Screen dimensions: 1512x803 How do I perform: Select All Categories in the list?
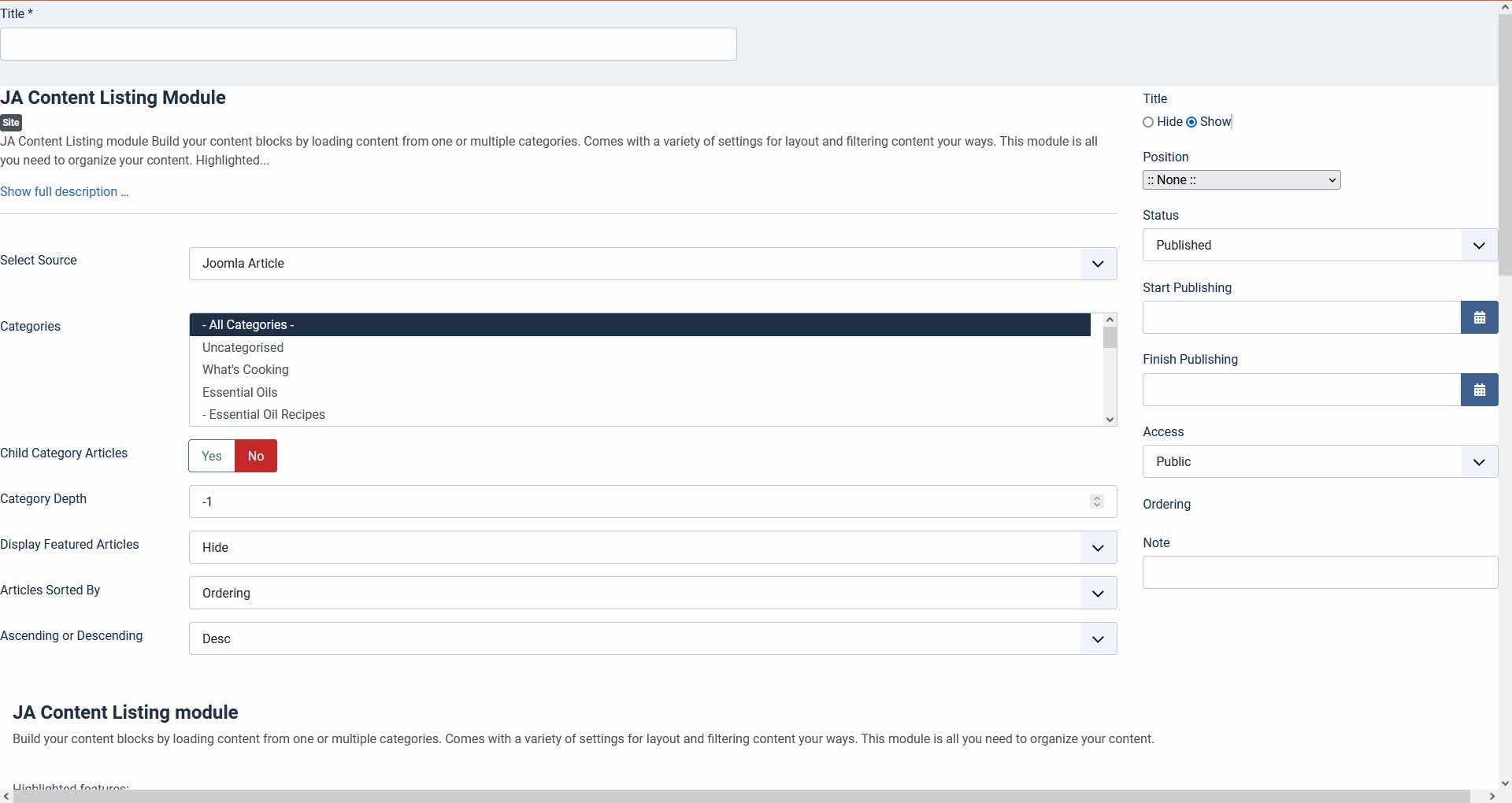click(x=639, y=325)
